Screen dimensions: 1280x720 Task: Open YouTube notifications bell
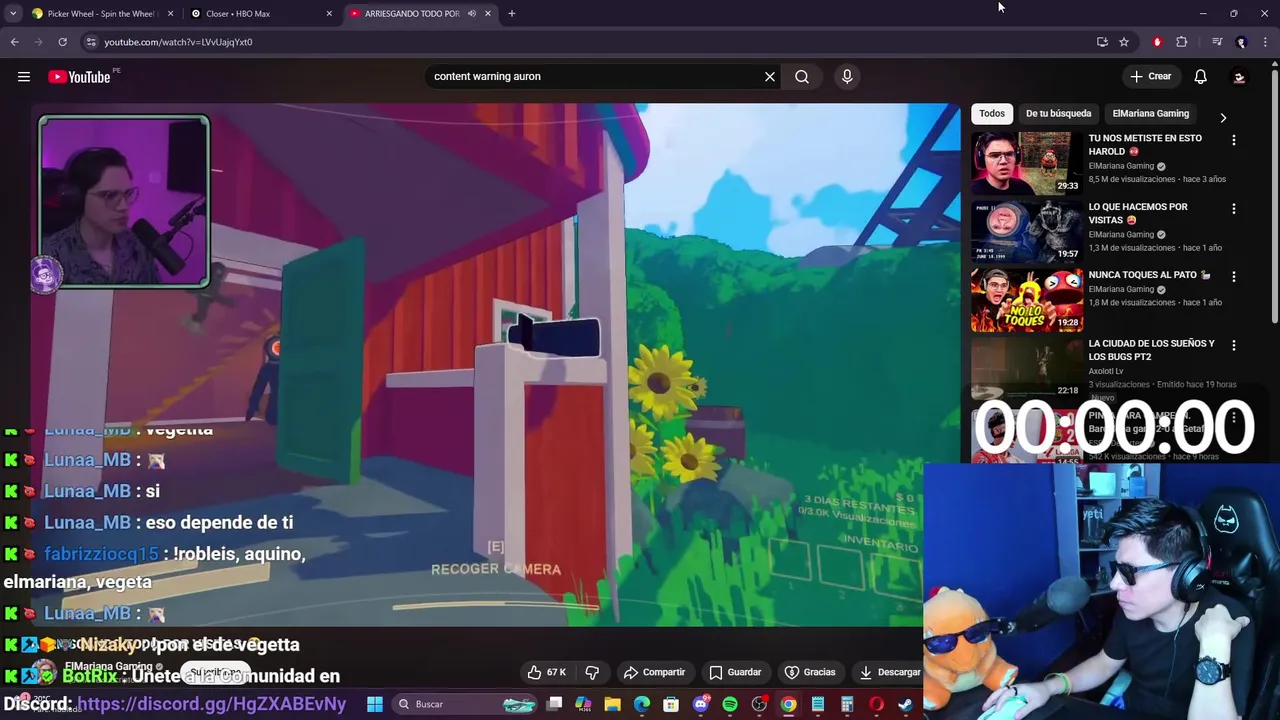pyautogui.click(x=1200, y=76)
